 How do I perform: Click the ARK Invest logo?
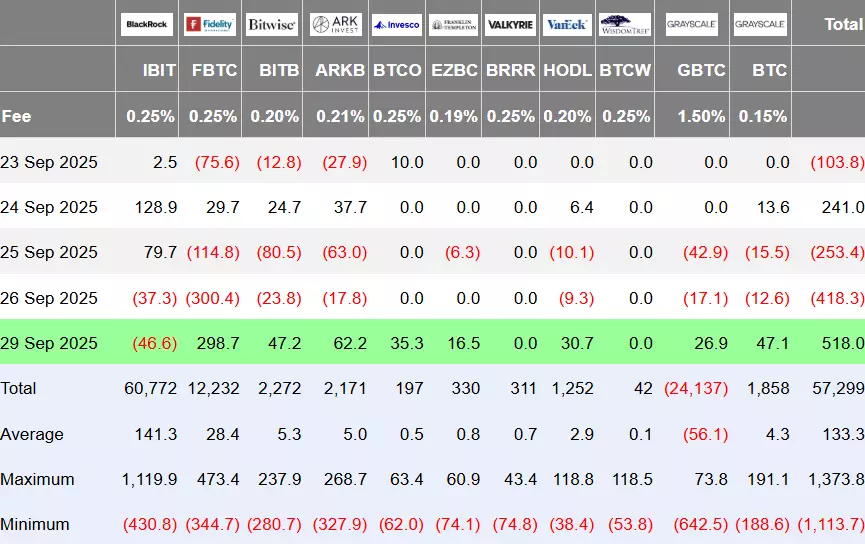pyautogui.click(x=335, y=24)
